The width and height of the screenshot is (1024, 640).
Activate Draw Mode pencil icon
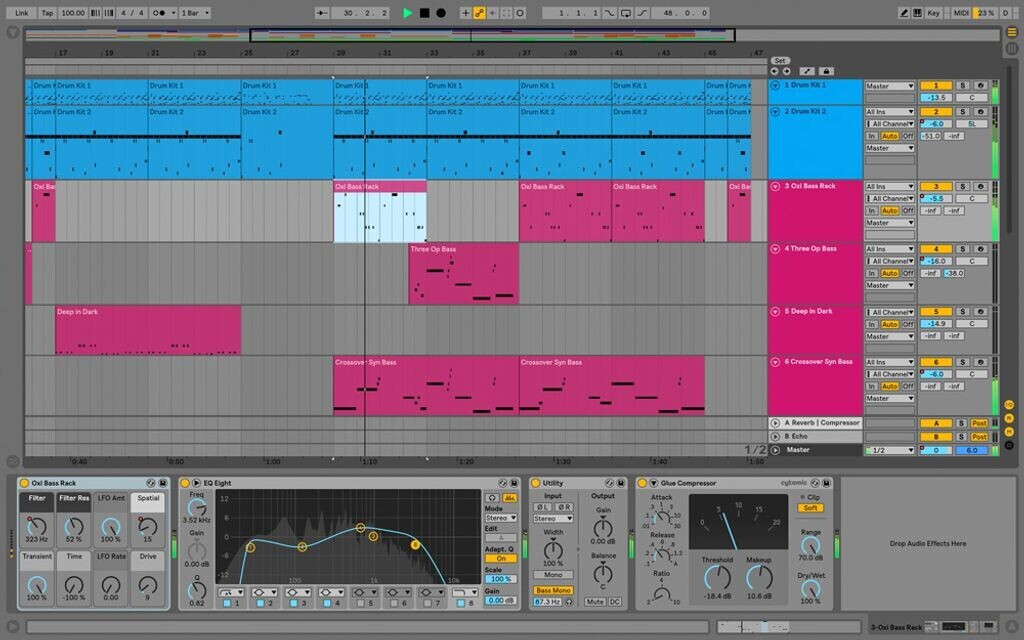tap(904, 13)
